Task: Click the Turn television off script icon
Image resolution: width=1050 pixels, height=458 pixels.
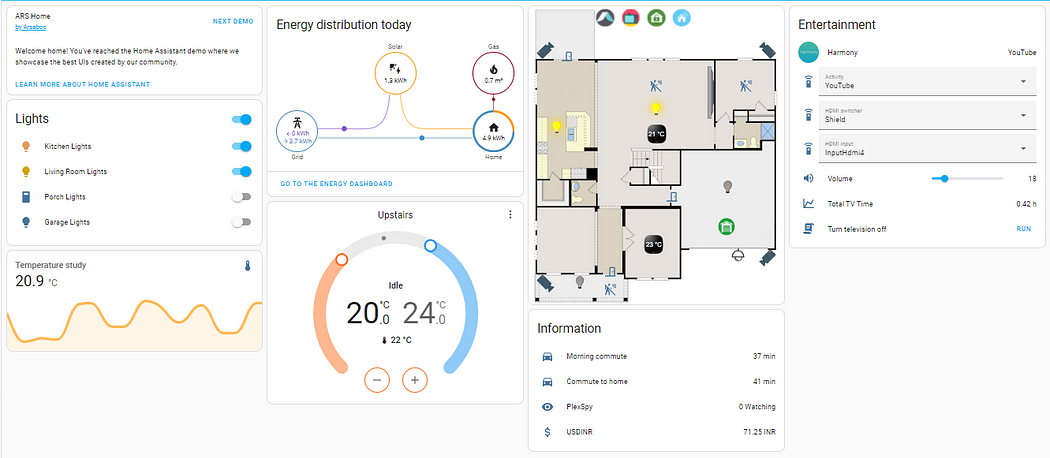Action: pyautogui.click(x=809, y=228)
